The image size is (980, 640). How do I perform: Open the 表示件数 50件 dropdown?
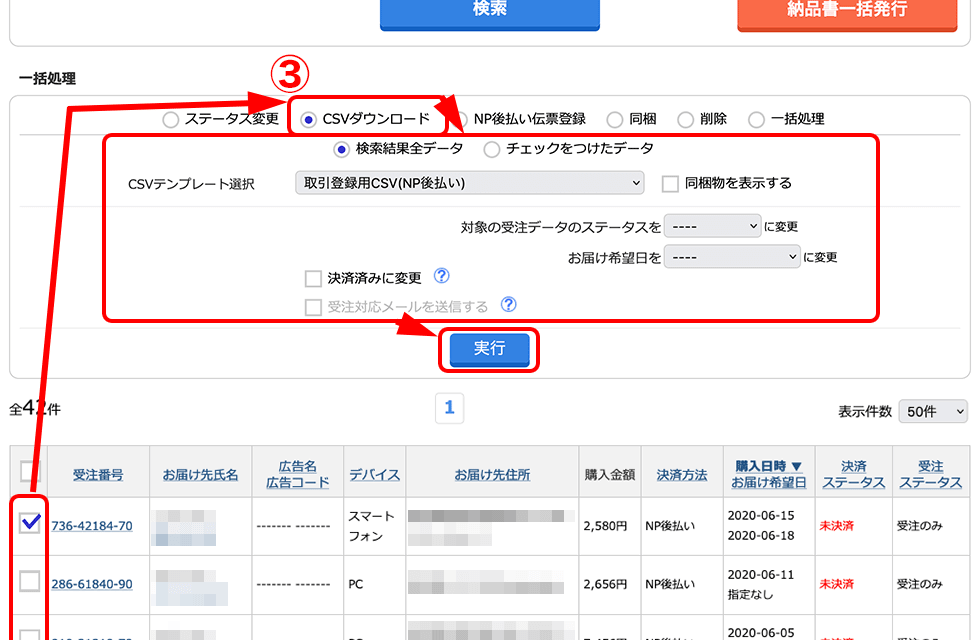tap(933, 411)
